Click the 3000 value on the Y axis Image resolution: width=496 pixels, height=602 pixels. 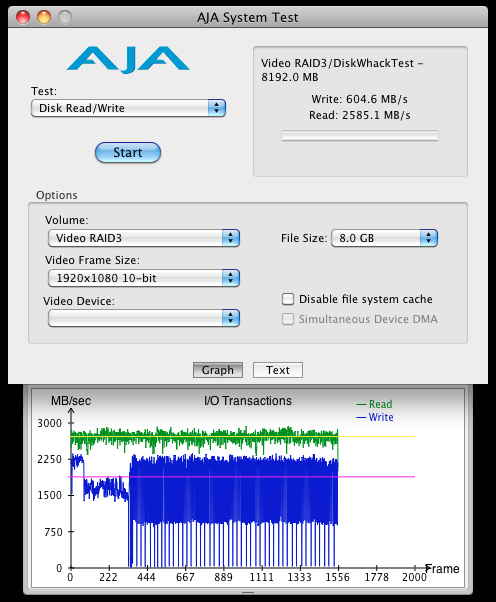pyautogui.click(x=50, y=423)
